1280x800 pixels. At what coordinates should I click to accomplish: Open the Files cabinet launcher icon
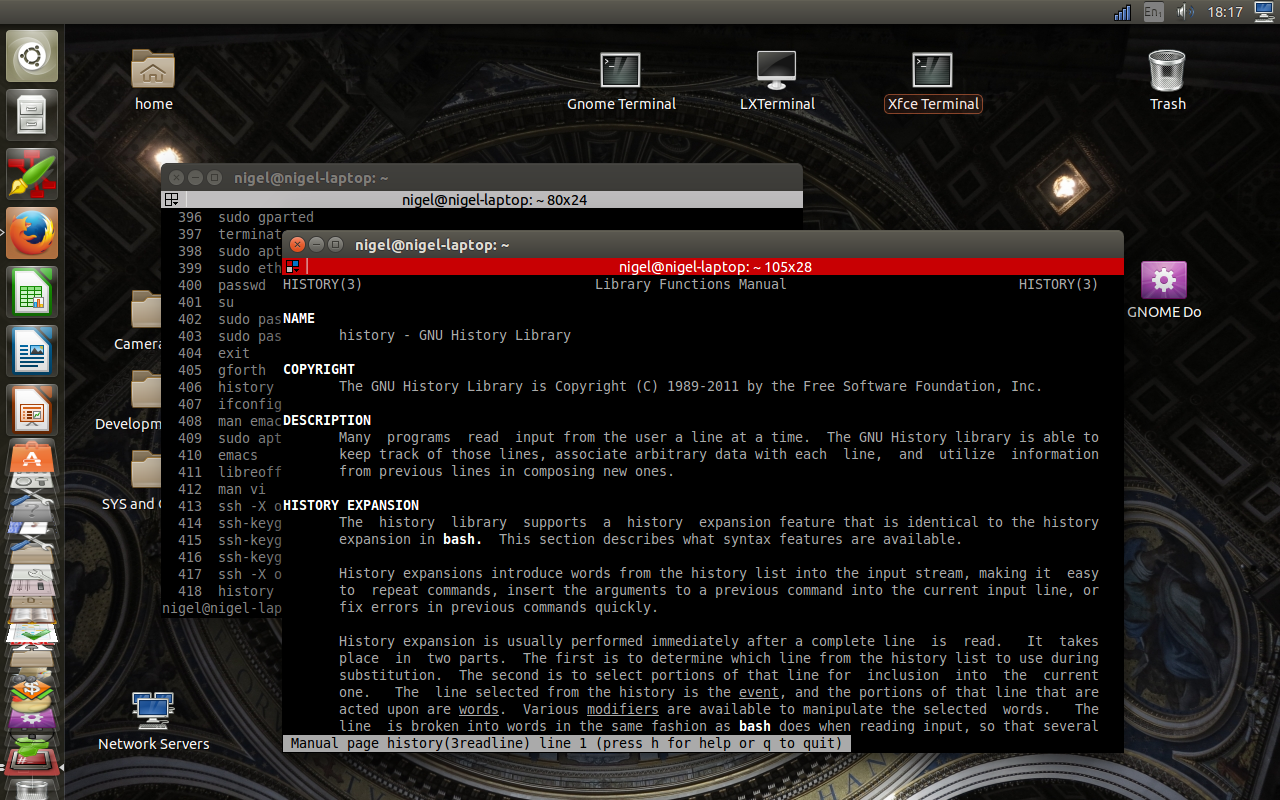pos(33,115)
